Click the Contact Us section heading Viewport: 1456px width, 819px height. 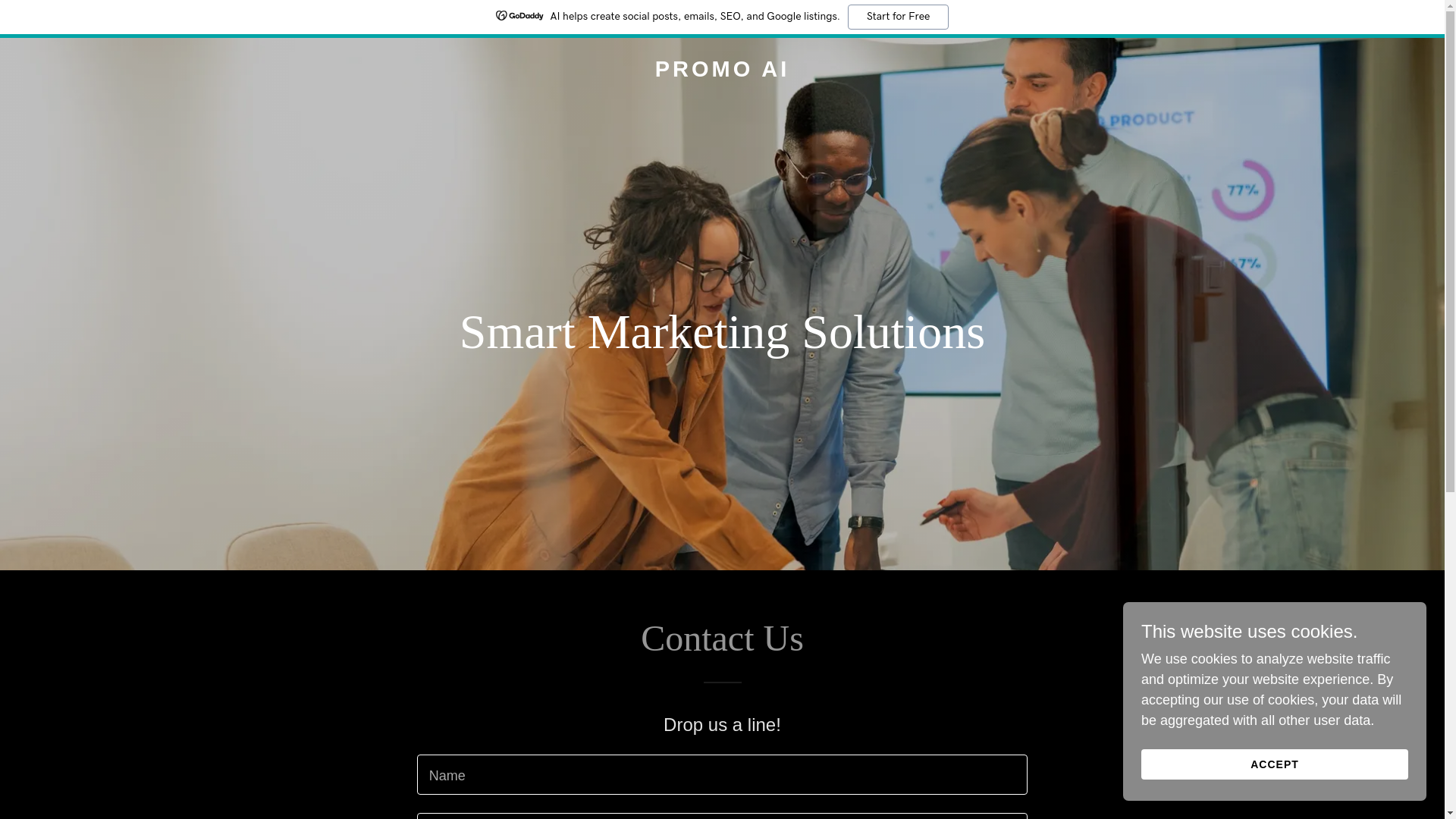click(x=722, y=639)
